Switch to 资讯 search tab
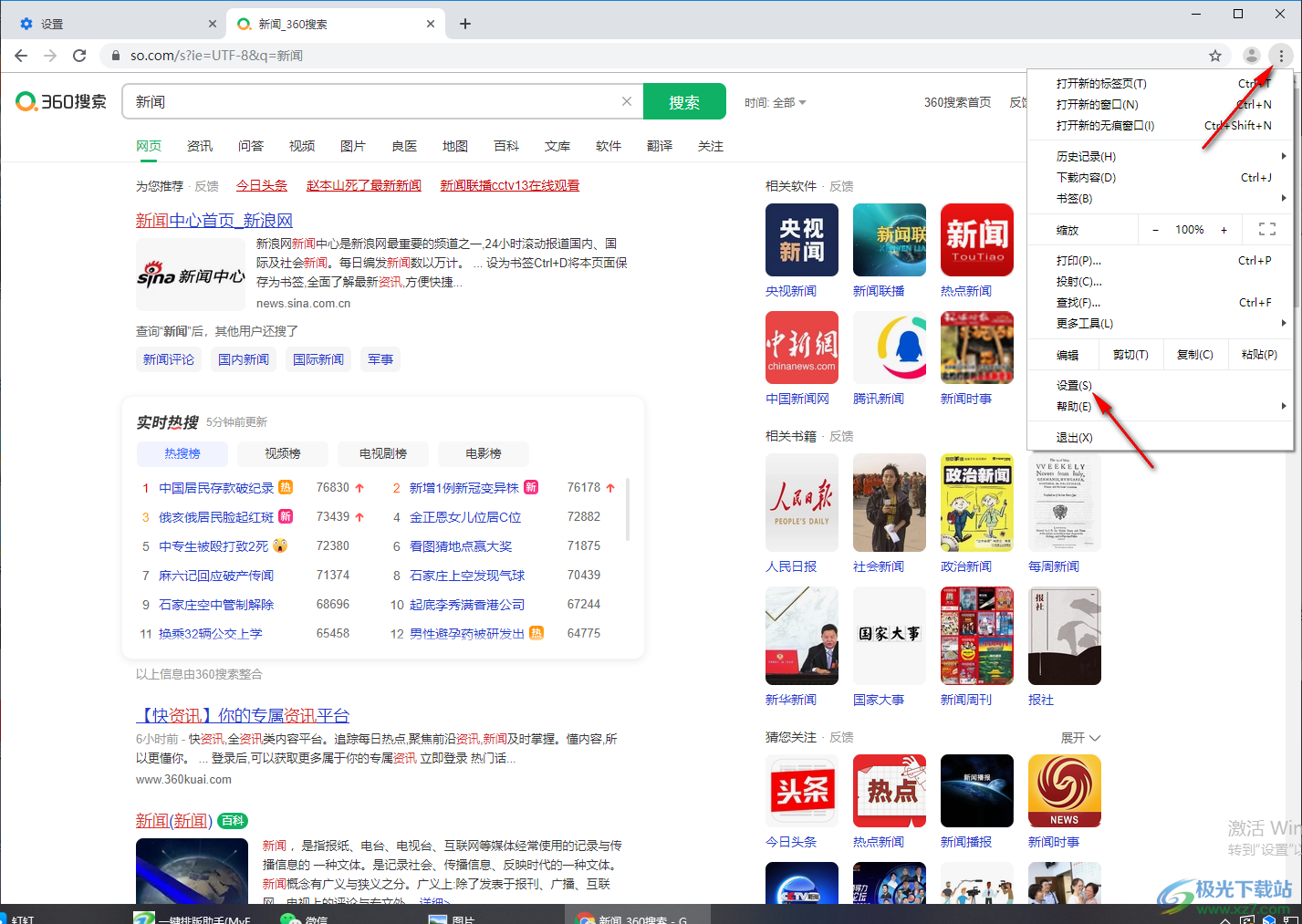Screen dimensions: 1302x924 [x=200, y=146]
